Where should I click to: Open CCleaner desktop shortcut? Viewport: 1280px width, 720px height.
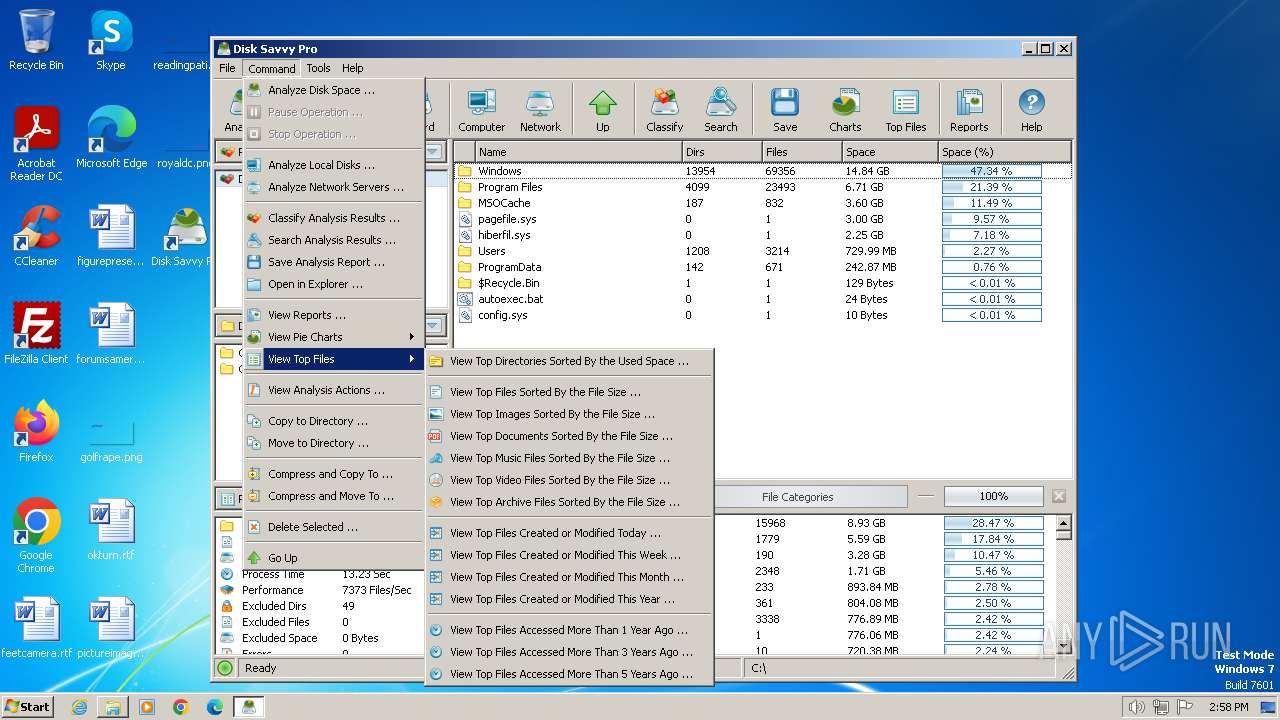coord(36,236)
